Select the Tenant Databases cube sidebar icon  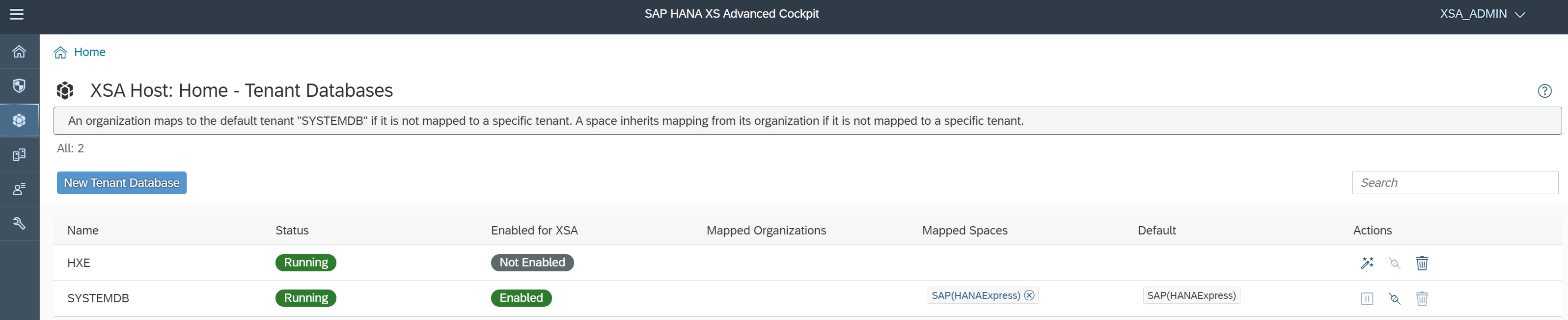click(x=20, y=120)
